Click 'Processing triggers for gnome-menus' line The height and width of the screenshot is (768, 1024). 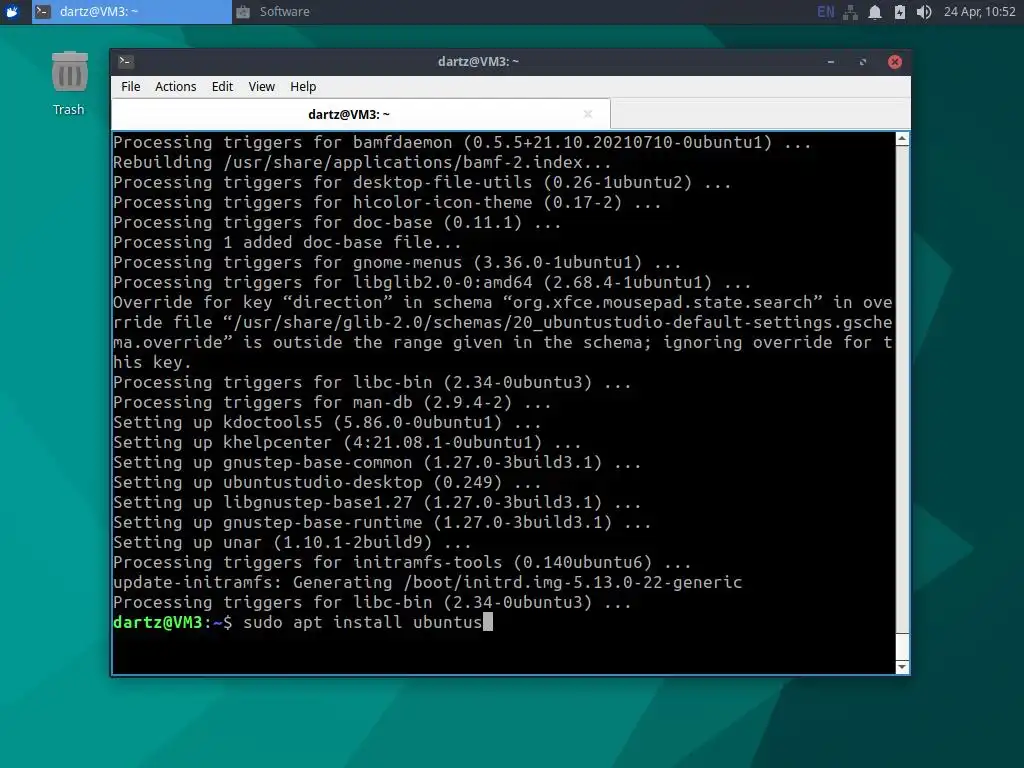pos(397,262)
